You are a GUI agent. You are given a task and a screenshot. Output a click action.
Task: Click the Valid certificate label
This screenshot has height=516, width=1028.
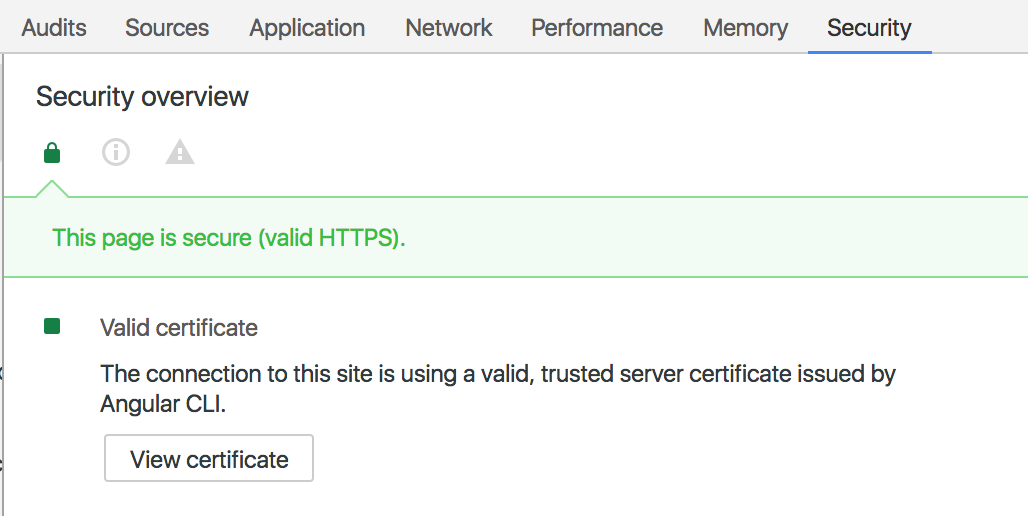179,327
